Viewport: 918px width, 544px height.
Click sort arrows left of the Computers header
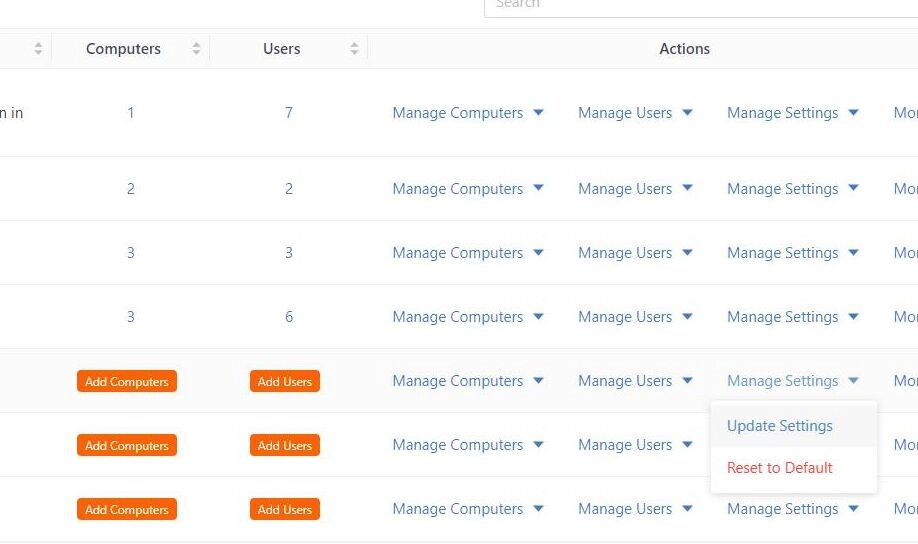pos(38,49)
